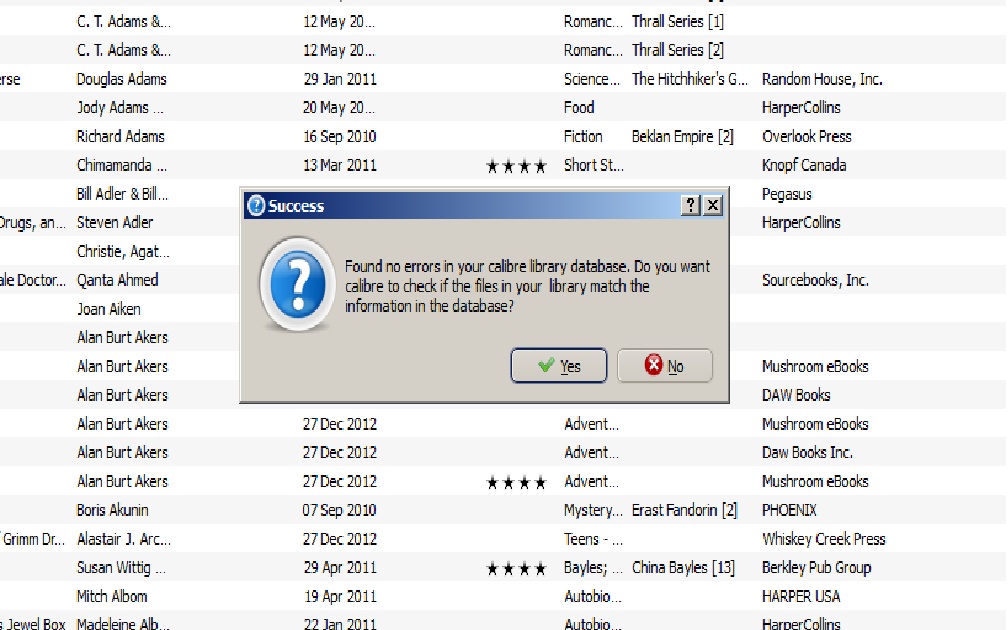
Task: Select the Bill Adler & Bill author cell
Action: click(x=122, y=194)
